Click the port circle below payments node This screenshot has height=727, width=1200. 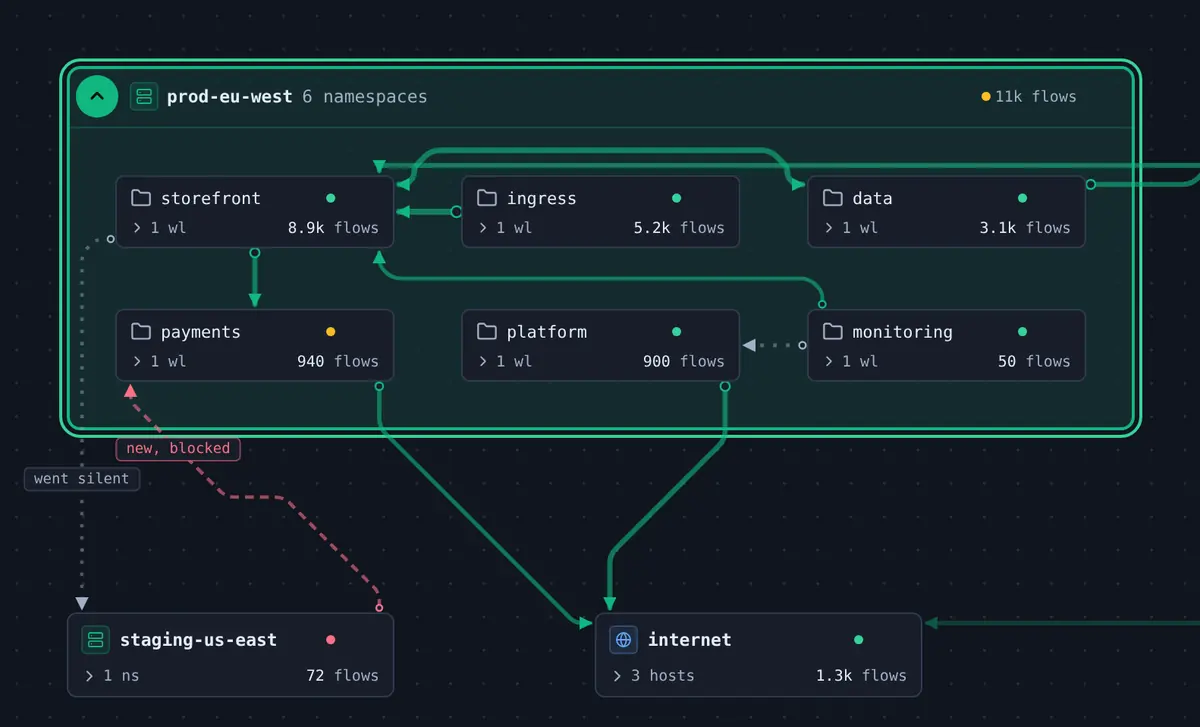click(379, 386)
